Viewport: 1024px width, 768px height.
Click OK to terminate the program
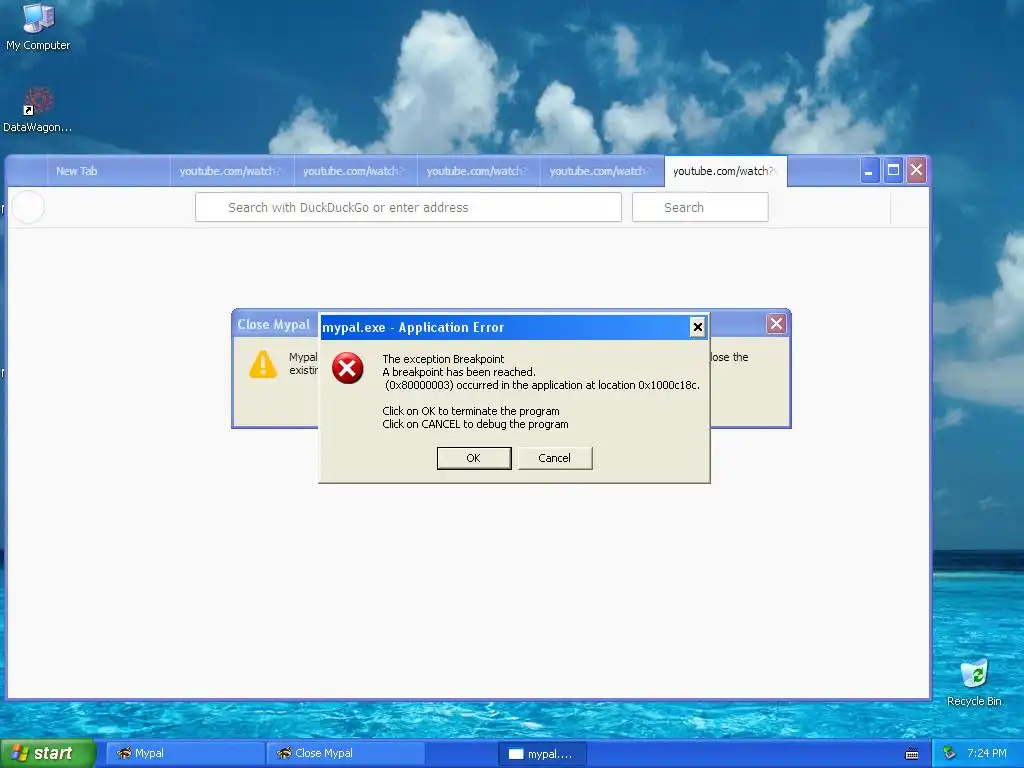pos(473,458)
